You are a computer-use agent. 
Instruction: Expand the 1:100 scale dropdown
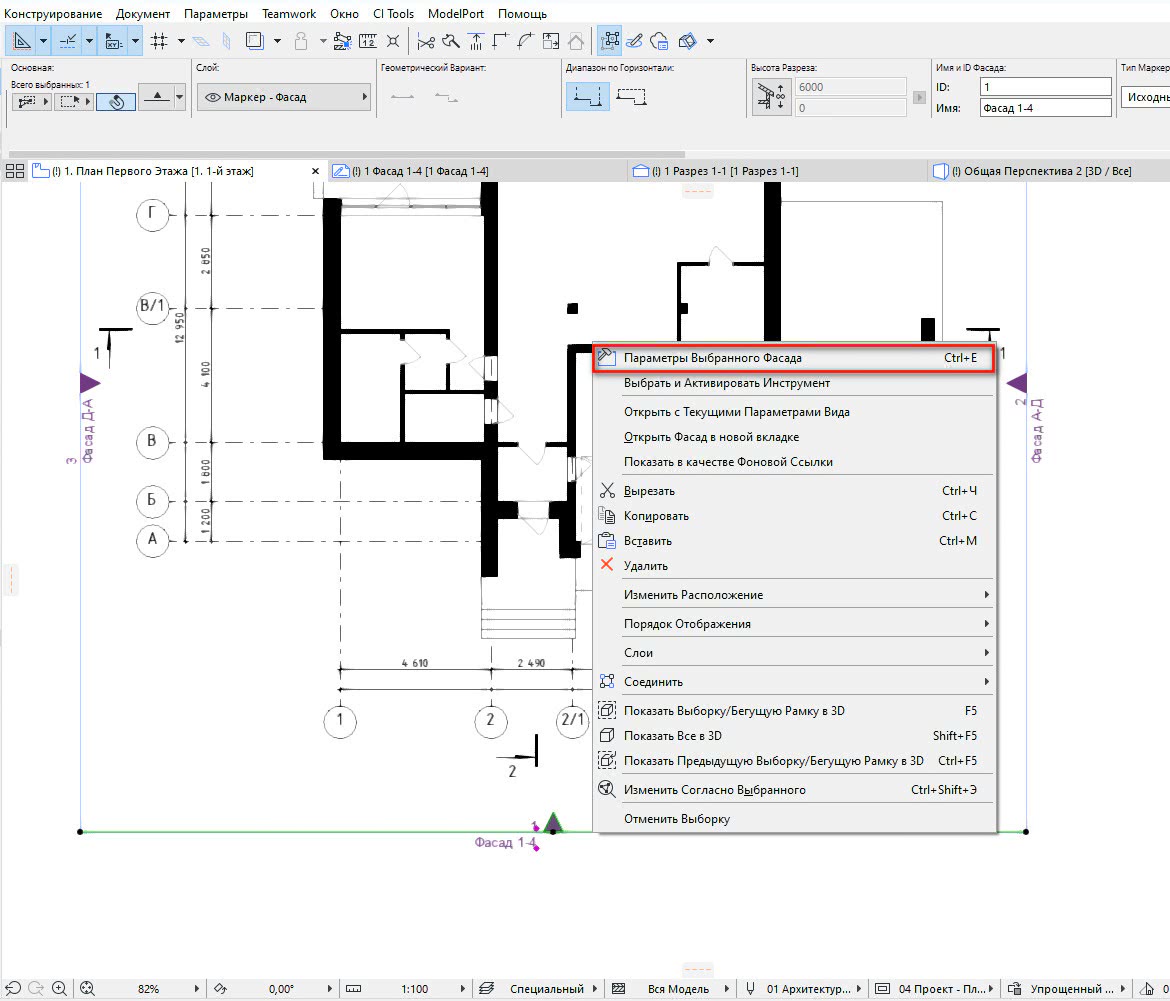click(463, 988)
